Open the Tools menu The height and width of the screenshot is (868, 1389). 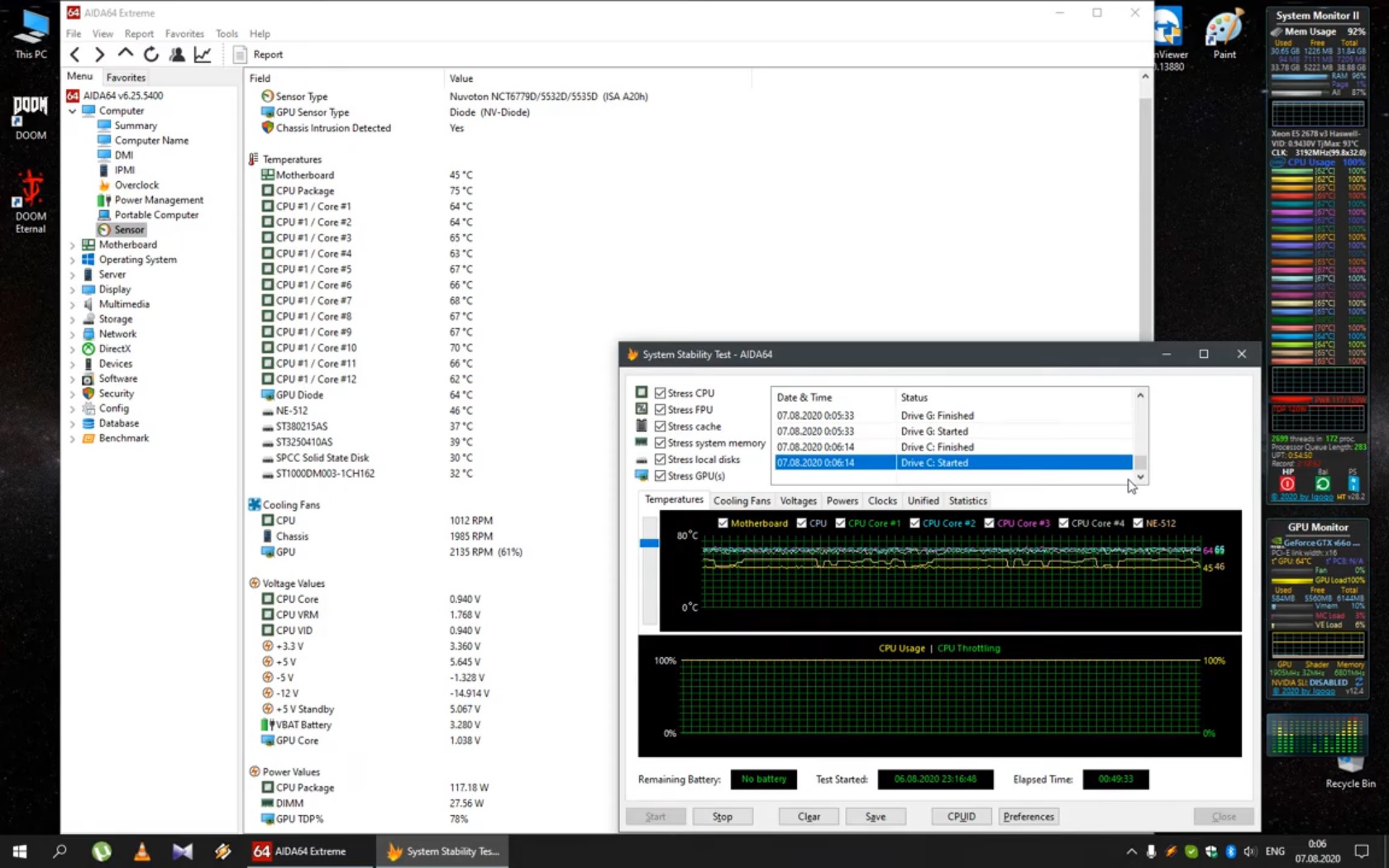pyautogui.click(x=227, y=34)
